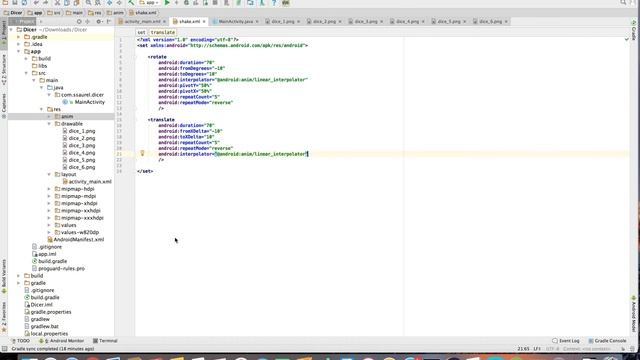Collapse the drawable folder
Viewport: 640px width, 360px height.
point(50,124)
